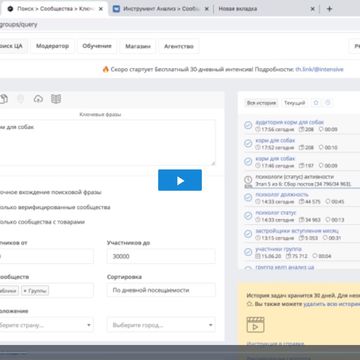Open 'застройщики вступления месяц' task result
This screenshot has width=360, height=360.
pyautogui.click(x=297, y=231)
